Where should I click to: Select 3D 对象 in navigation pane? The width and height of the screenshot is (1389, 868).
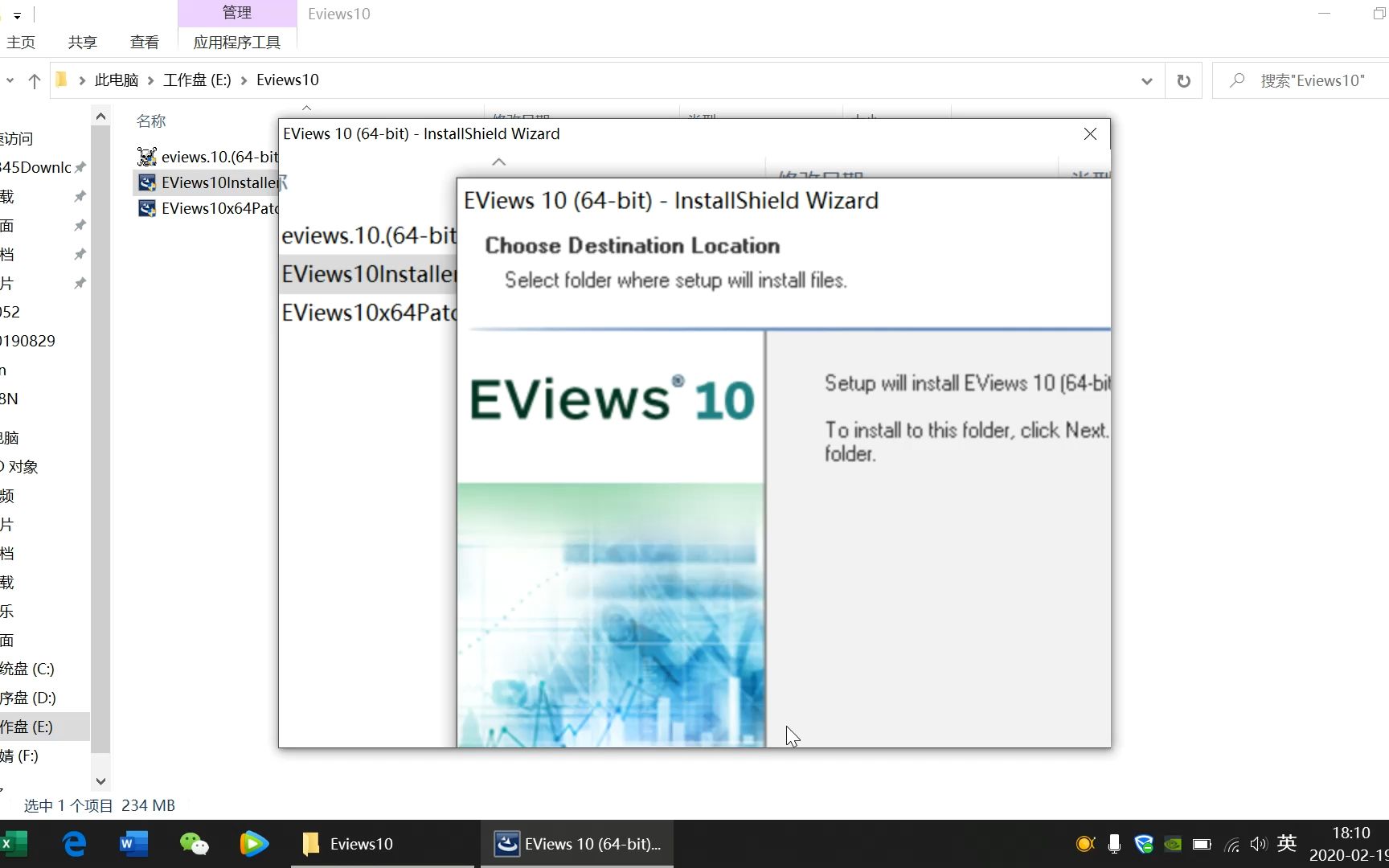(x=19, y=466)
